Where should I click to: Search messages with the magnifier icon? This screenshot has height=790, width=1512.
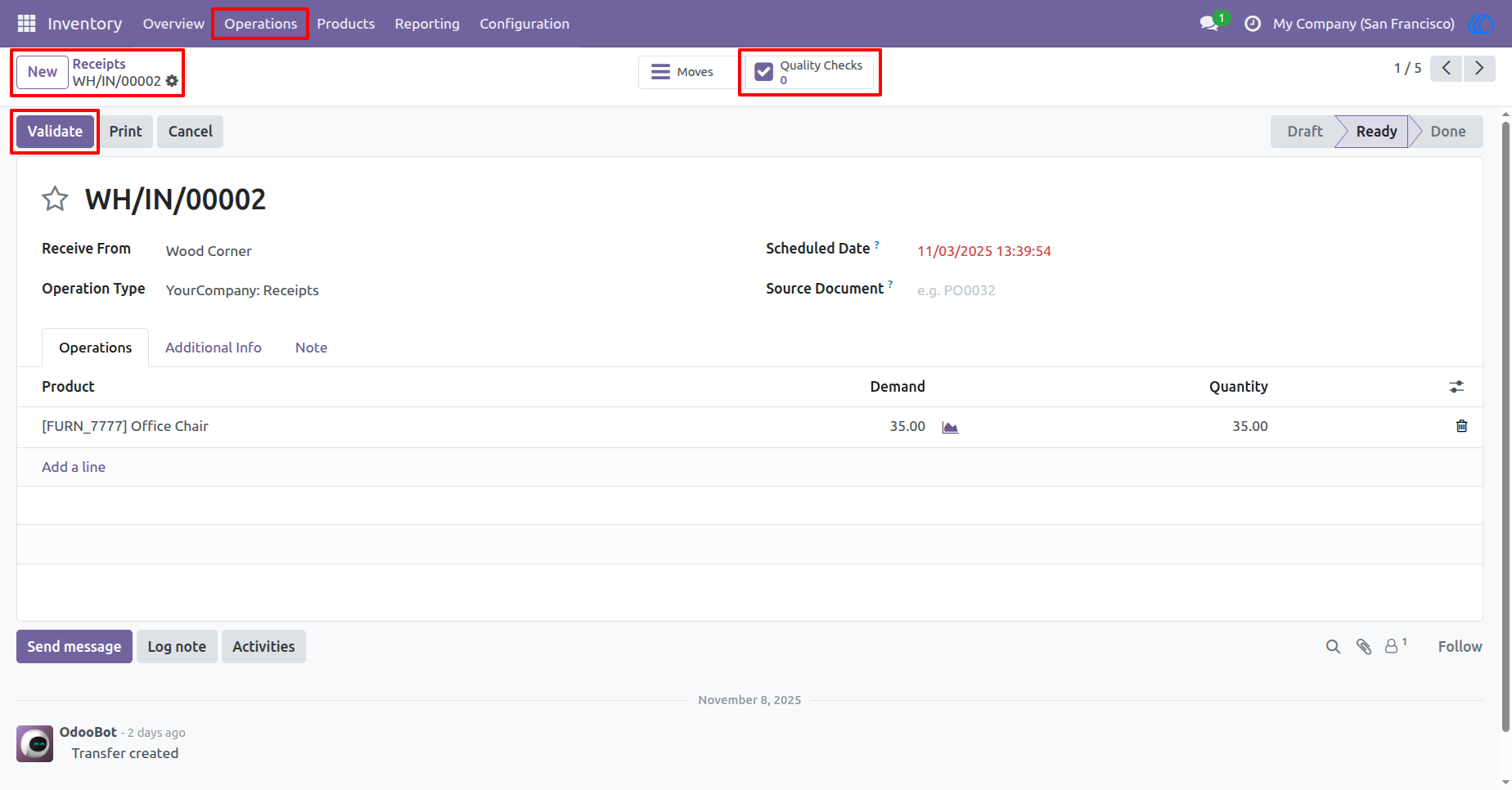tap(1333, 647)
